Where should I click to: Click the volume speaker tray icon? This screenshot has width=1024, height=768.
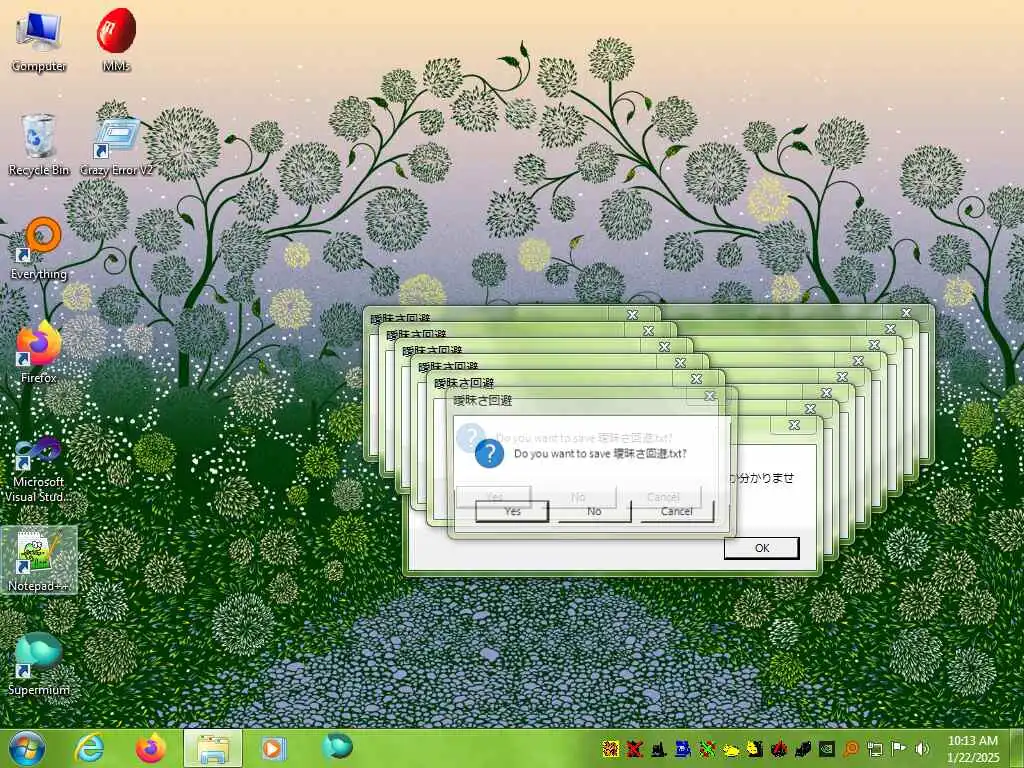pyautogui.click(x=922, y=748)
